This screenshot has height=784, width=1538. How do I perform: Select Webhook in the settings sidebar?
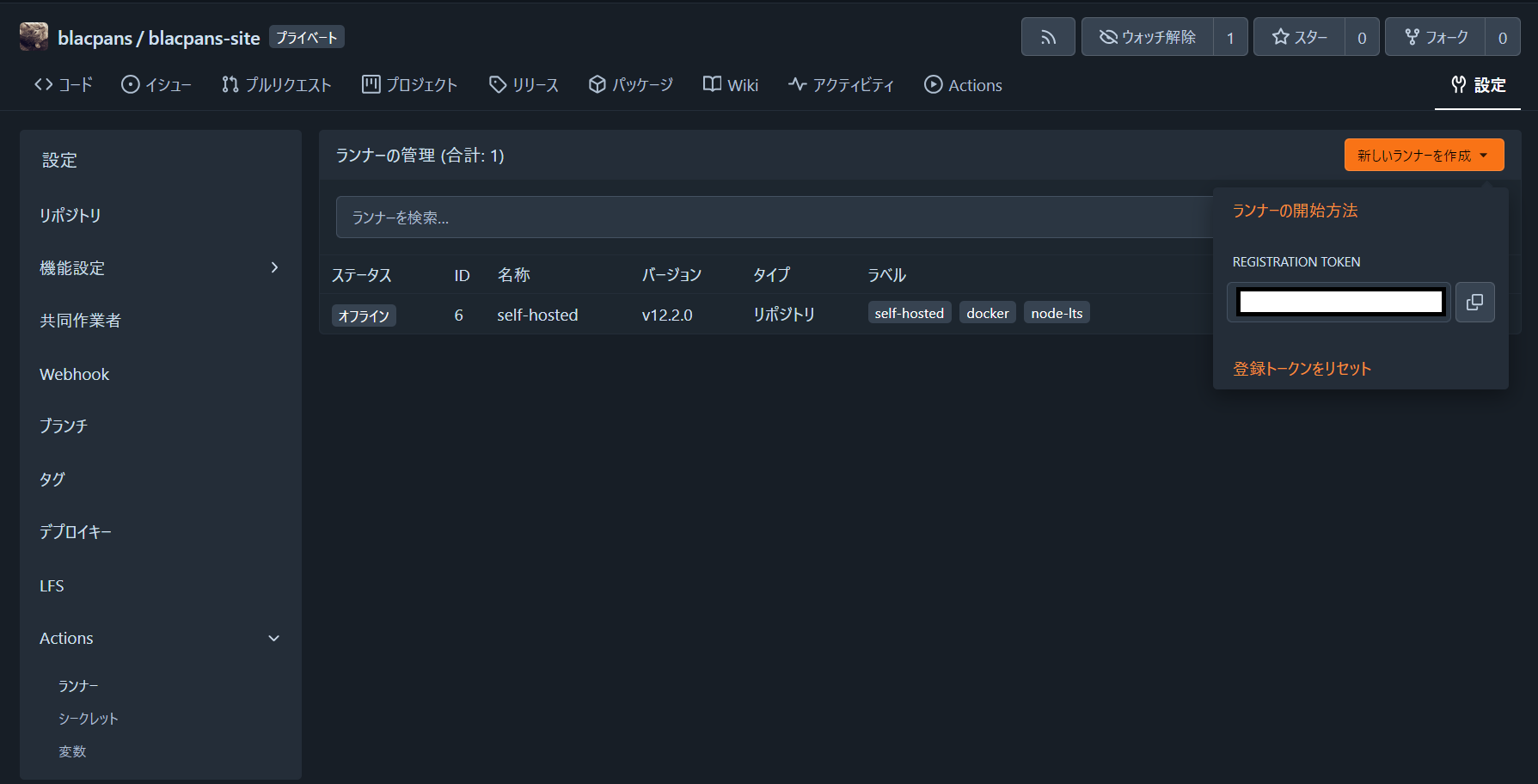pyautogui.click(x=74, y=373)
